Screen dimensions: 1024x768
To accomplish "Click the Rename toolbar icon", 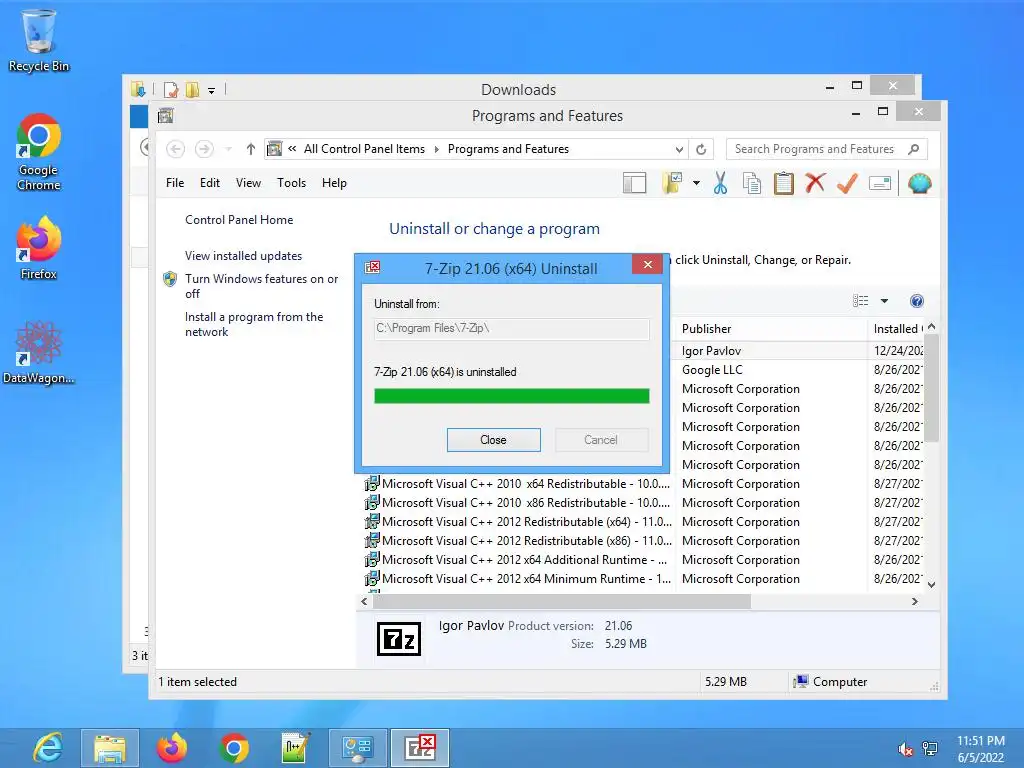I will coord(880,184).
